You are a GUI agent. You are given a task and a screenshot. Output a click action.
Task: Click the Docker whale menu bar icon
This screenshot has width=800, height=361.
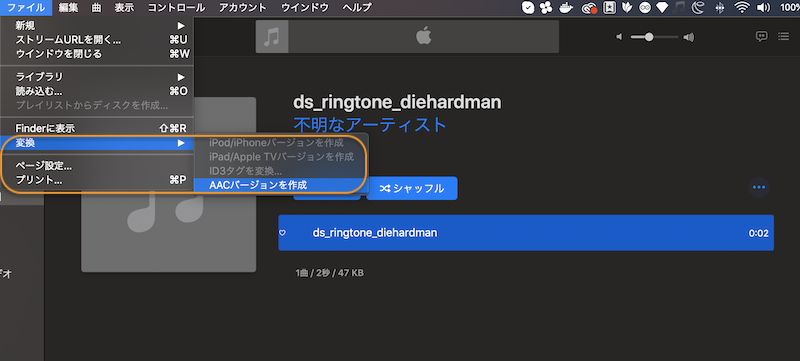click(x=566, y=8)
